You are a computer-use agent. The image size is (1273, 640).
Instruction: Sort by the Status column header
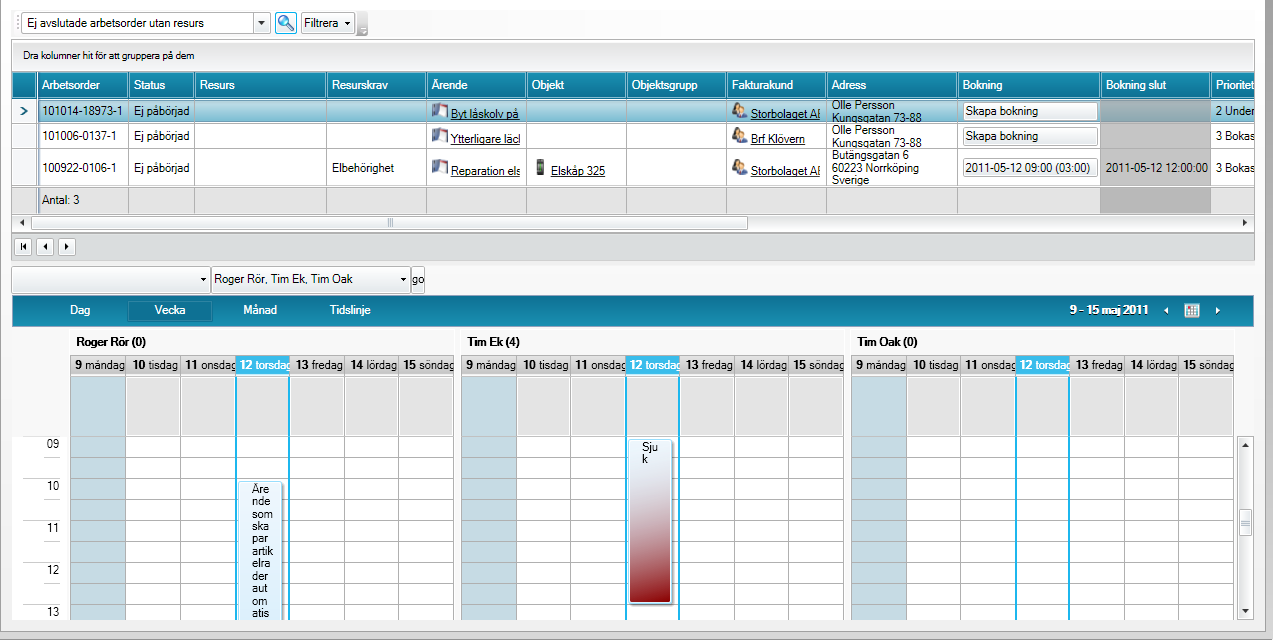162,85
